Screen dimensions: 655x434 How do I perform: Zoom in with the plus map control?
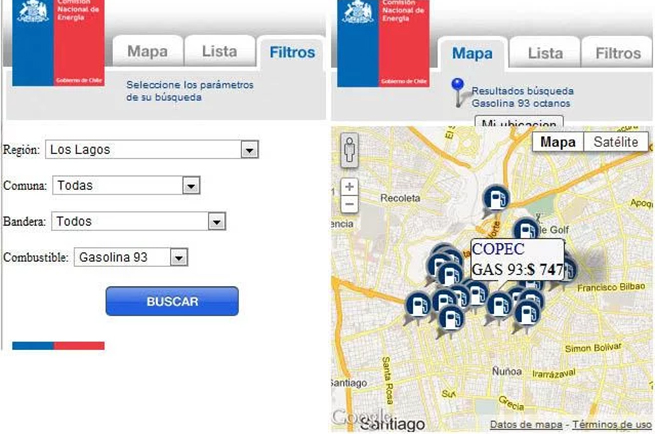click(350, 187)
